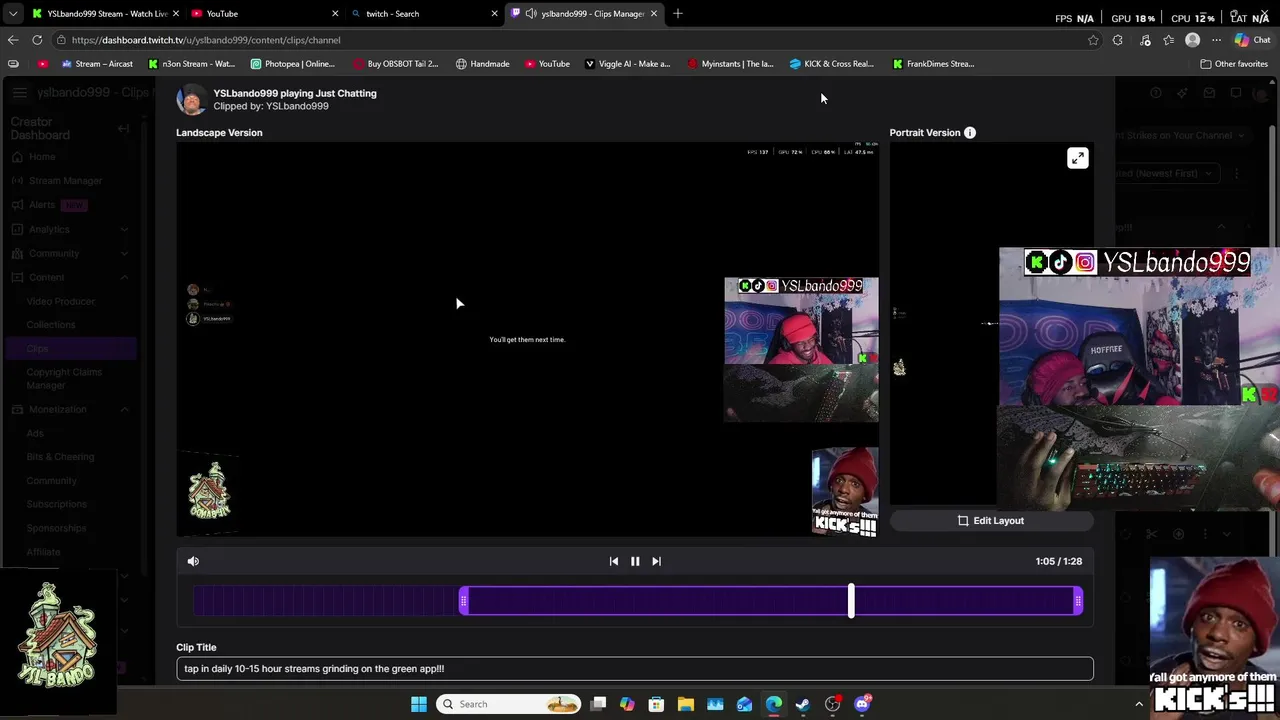Screen dimensions: 1280x720
Task: Collapse the Creator Dashboard sidebar
Action: [124, 128]
